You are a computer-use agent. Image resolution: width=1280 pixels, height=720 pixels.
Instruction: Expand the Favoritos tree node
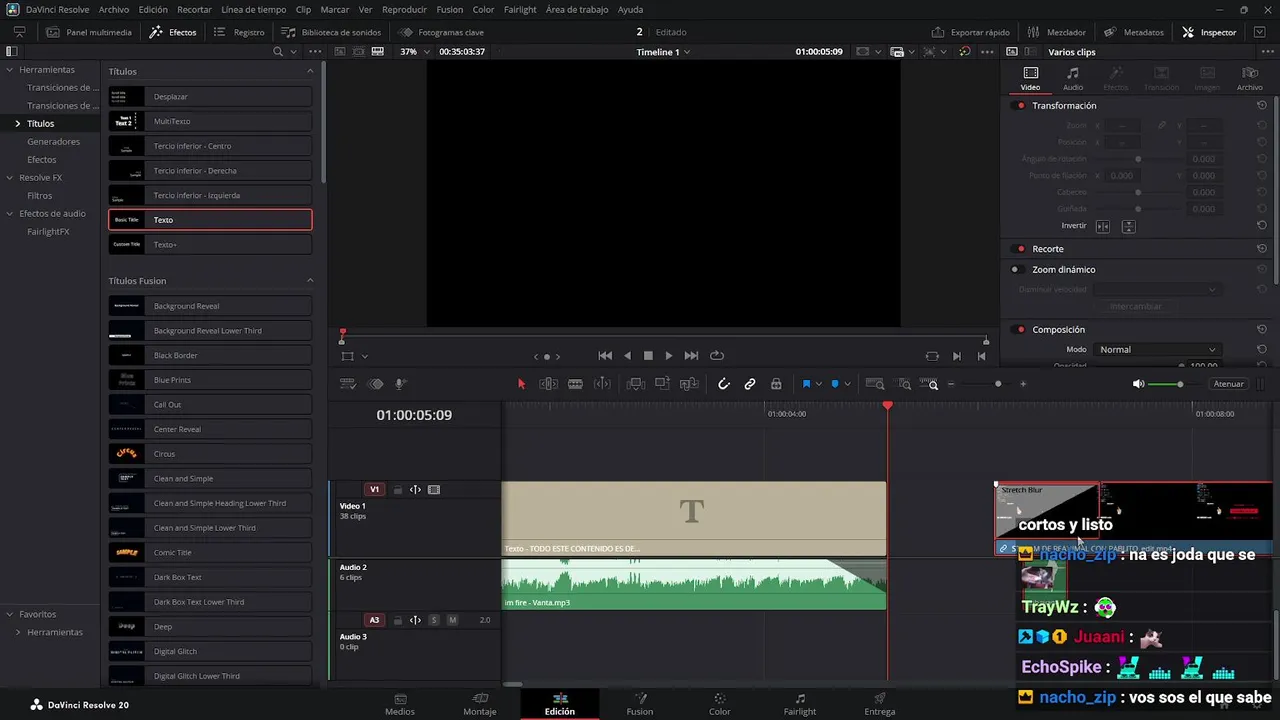coord(9,614)
